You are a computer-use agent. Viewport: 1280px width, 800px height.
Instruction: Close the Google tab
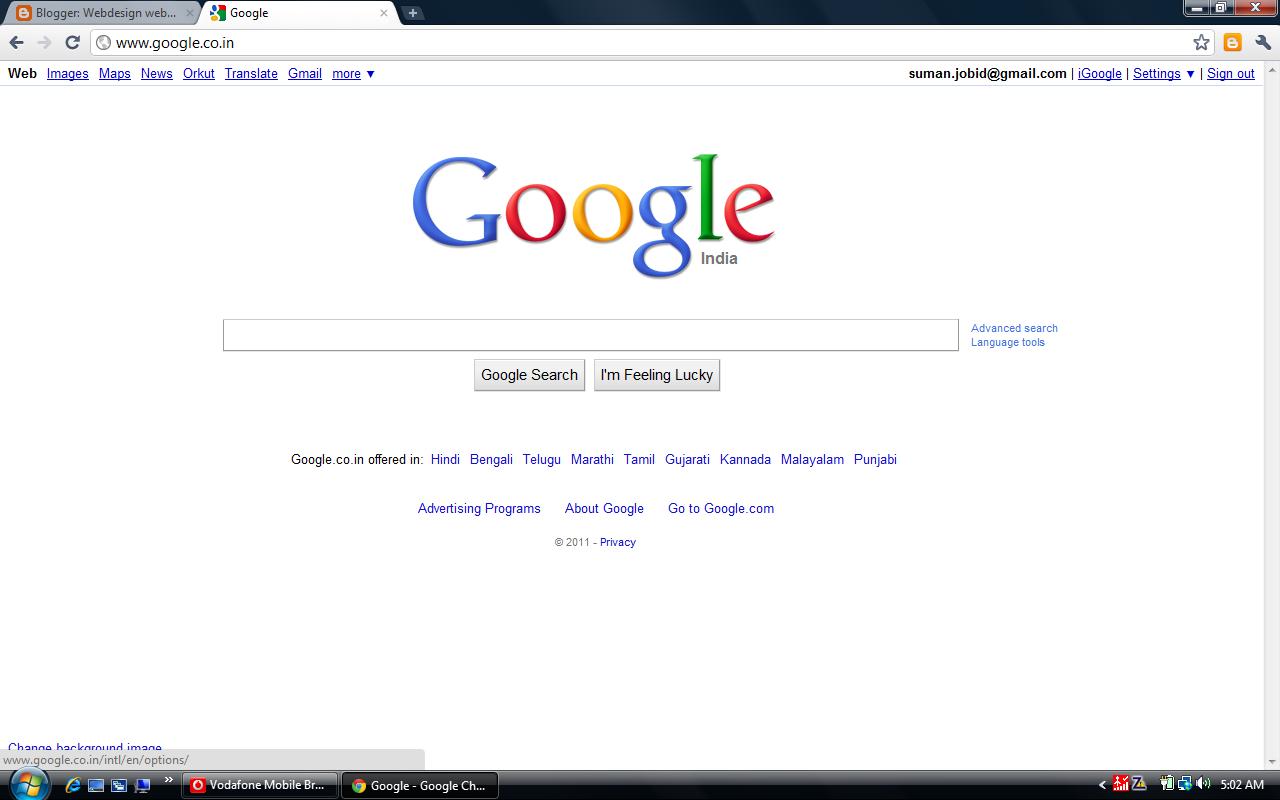coord(383,13)
